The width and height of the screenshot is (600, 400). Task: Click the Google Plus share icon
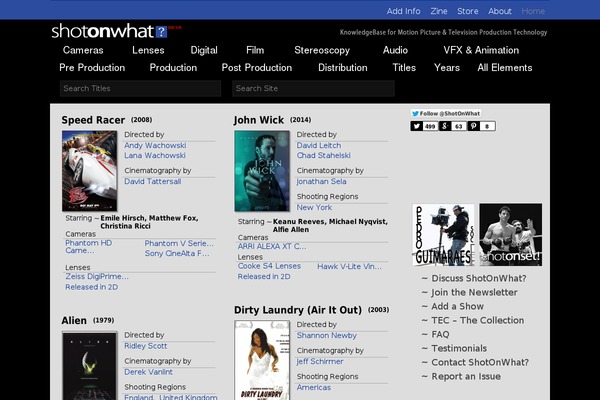pos(445,126)
